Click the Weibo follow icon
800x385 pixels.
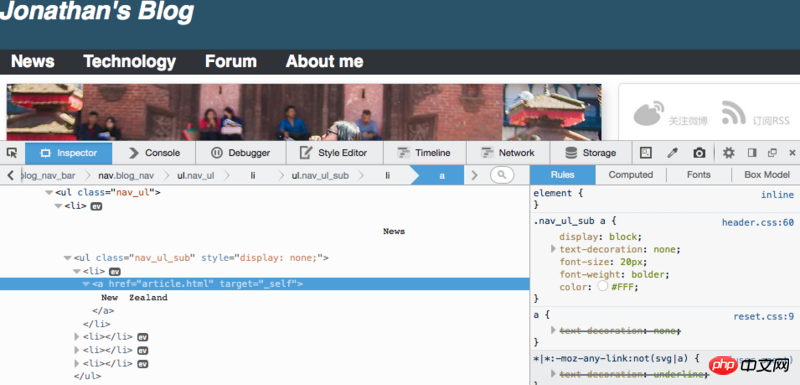click(x=648, y=113)
